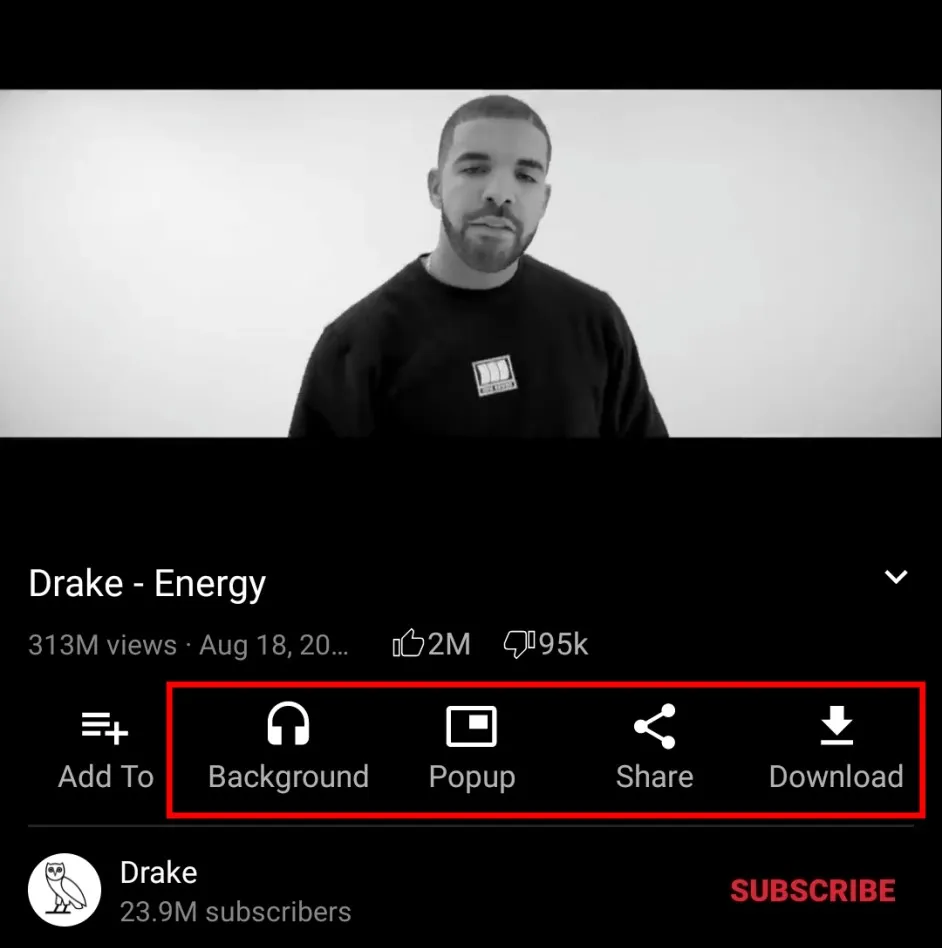
Task: Open Drake's owl channel avatar
Action: tap(64, 890)
